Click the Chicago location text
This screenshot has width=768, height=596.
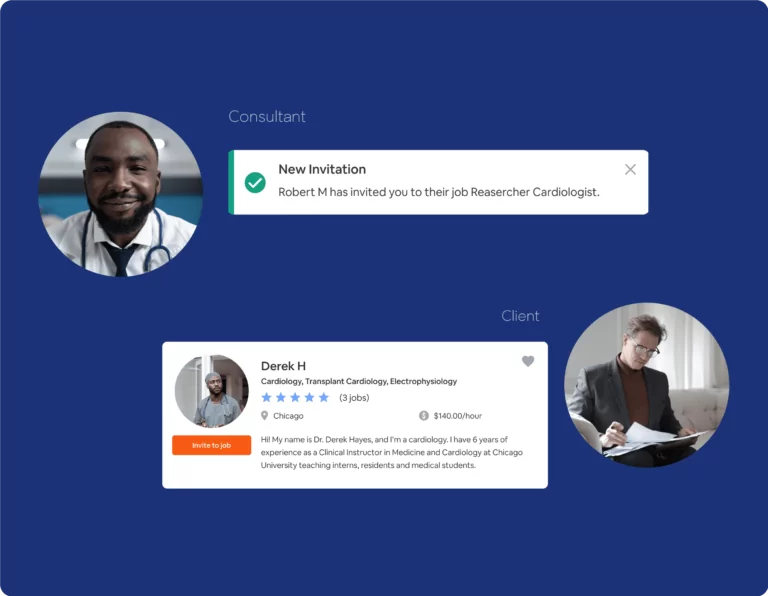coord(288,416)
